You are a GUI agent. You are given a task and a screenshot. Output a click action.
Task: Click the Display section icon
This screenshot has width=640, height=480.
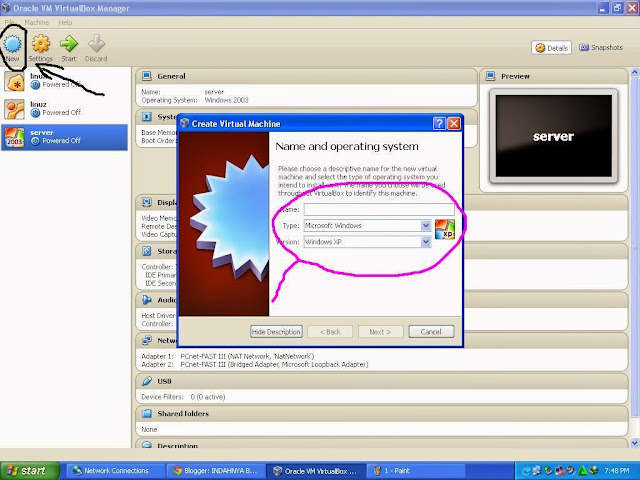[147, 202]
